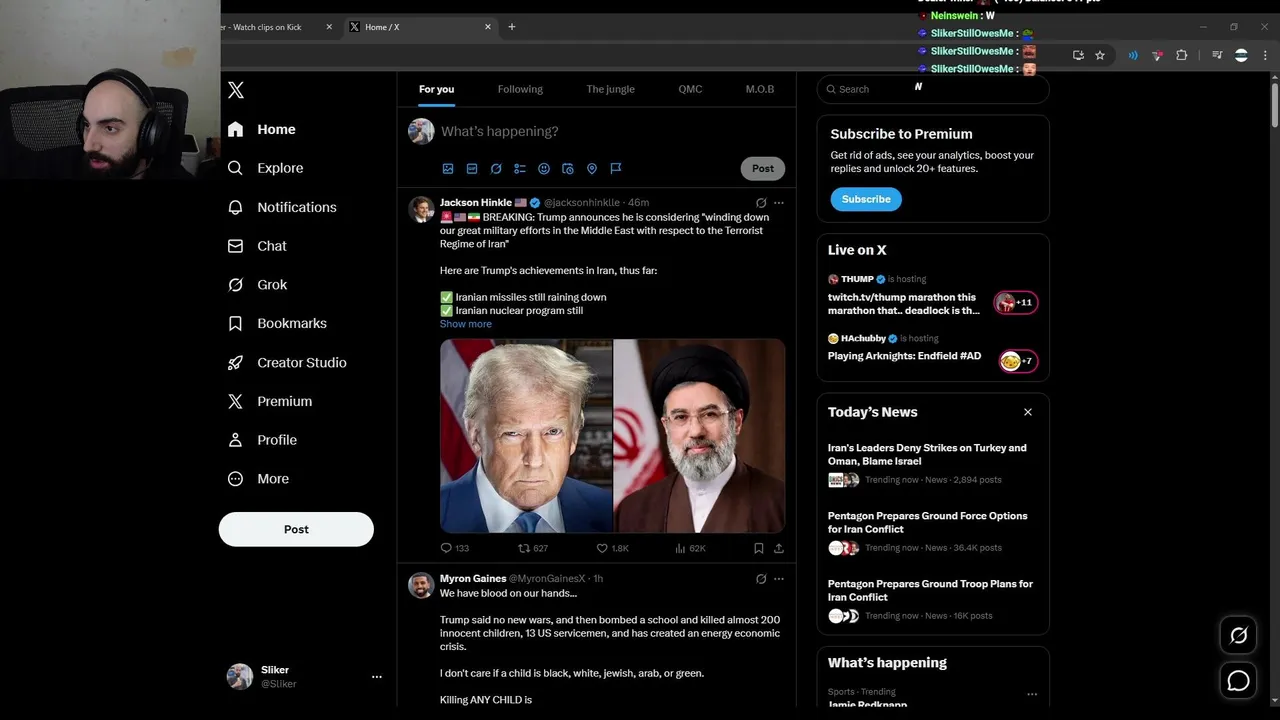Image resolution: width=1280 pixels, height=720 pixels.
Task: Open Chat in sidebar
Action: [258, 246]
